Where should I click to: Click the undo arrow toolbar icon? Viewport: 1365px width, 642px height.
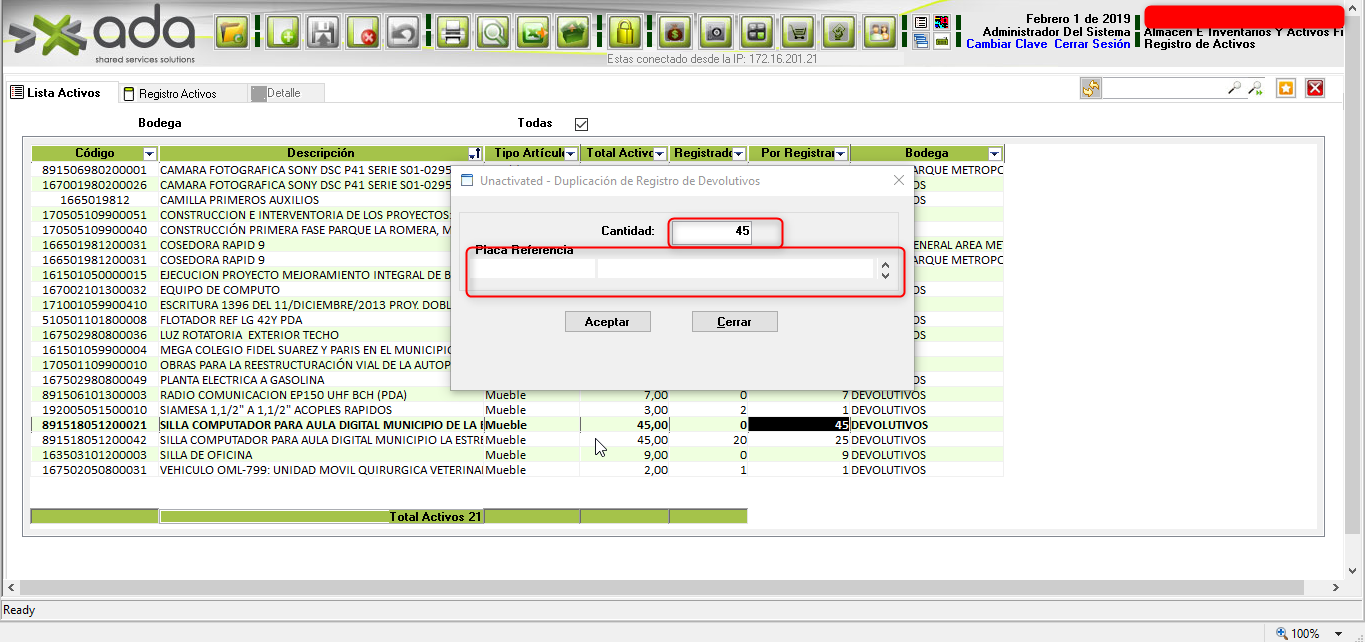[404, 33]
